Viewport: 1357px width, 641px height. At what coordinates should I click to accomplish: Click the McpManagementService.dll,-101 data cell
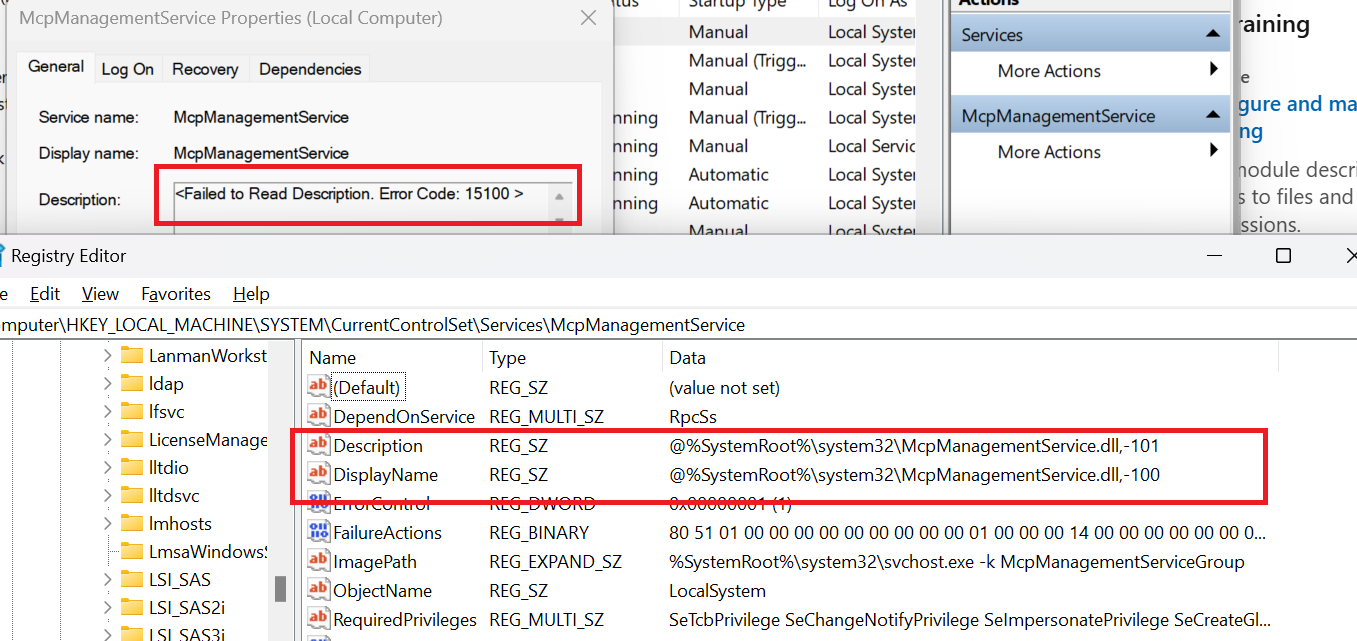click(914, 445)
